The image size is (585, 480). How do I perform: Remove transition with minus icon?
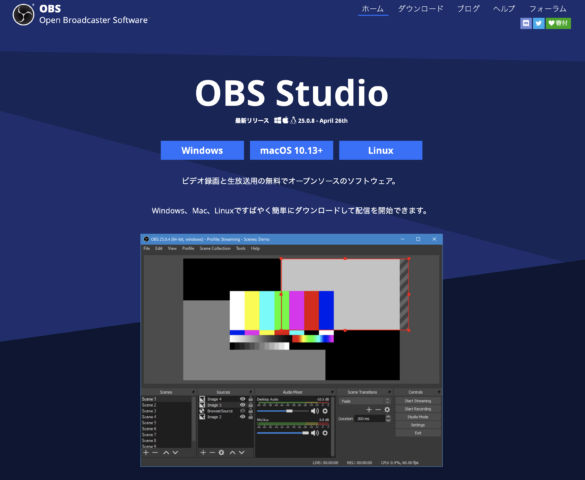tap(378, 410)
